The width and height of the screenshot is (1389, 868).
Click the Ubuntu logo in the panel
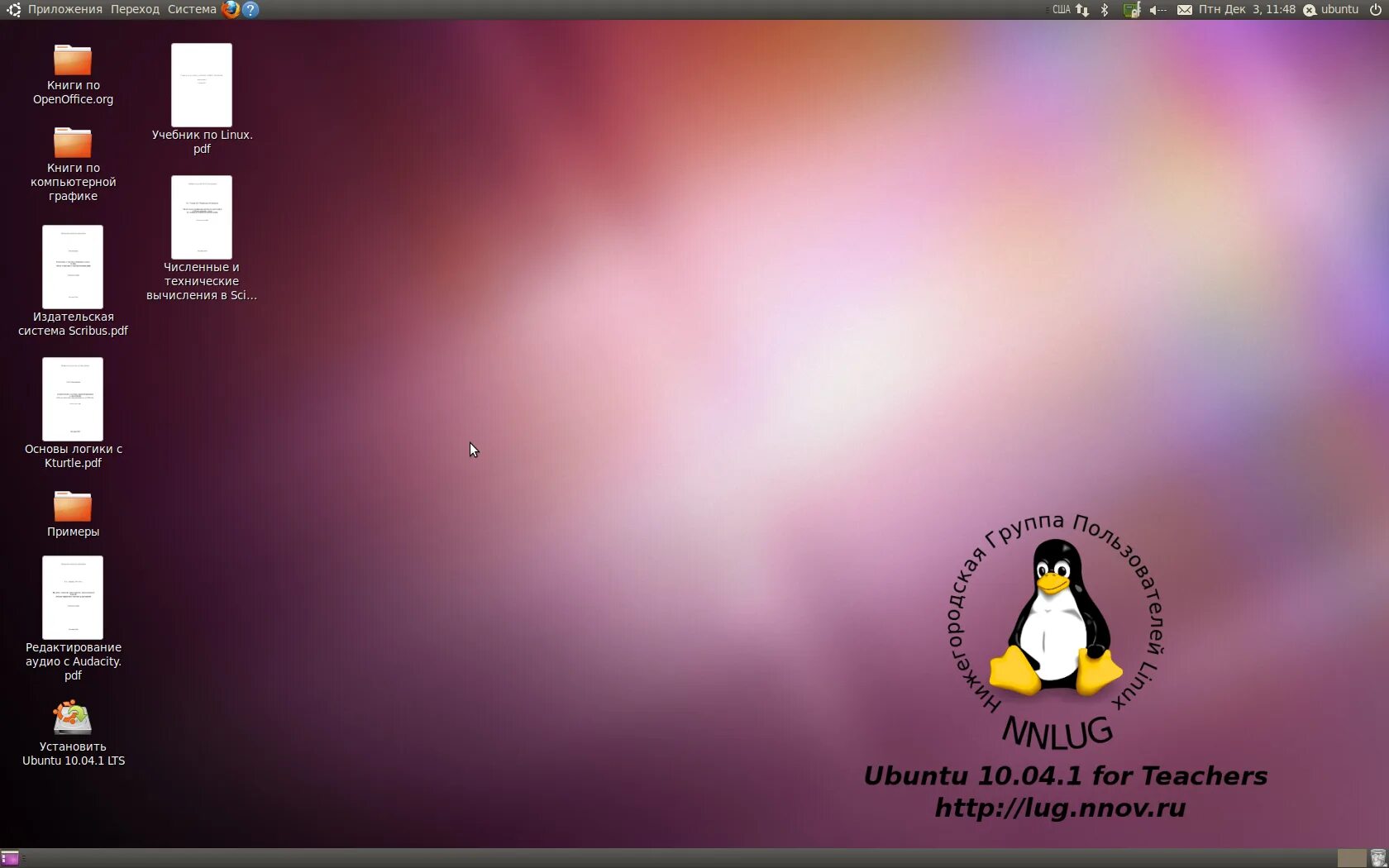pos(13,9)
